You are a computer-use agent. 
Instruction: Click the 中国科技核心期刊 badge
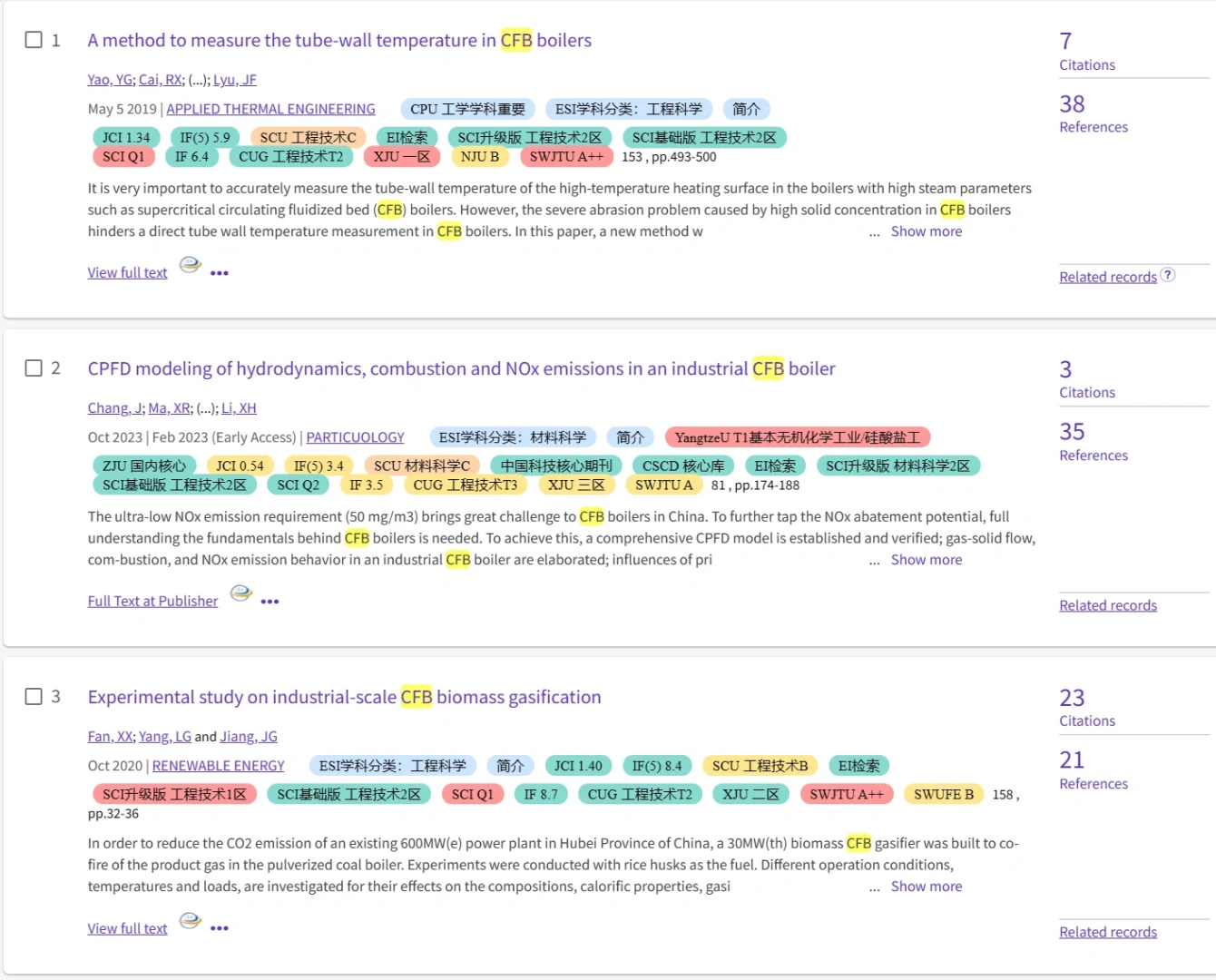pos(556,466)
